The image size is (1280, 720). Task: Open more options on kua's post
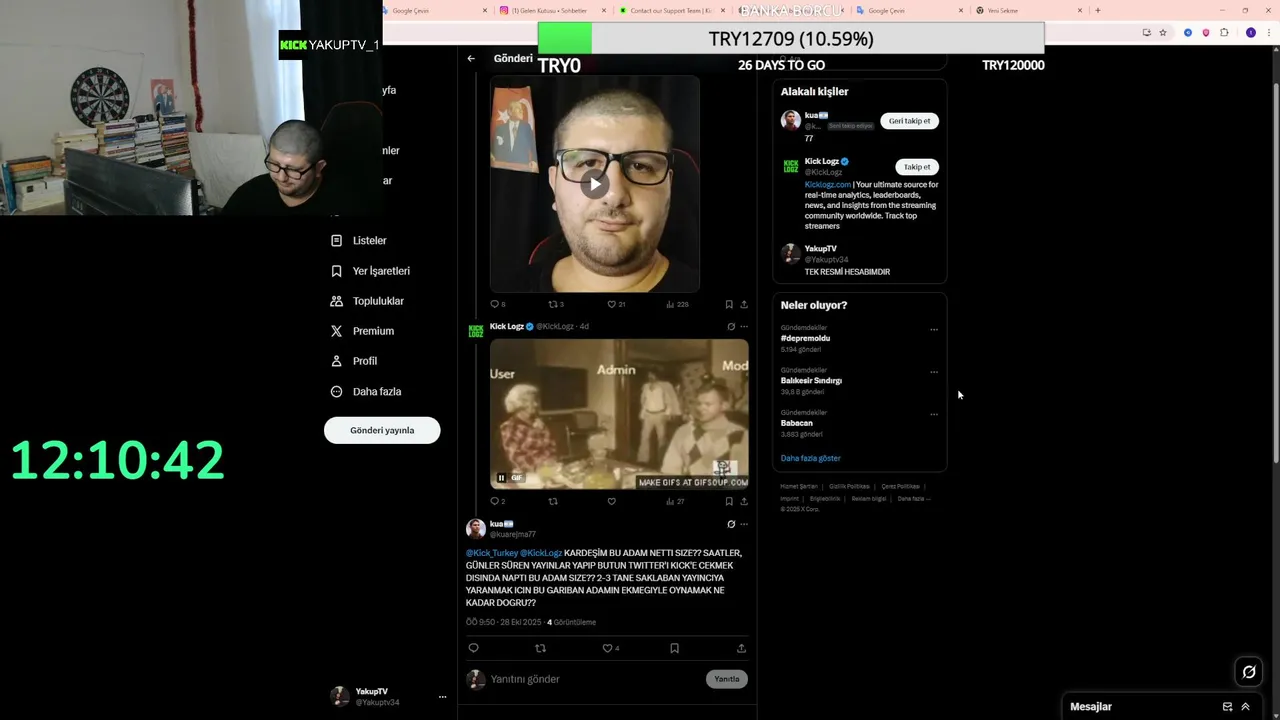[743, 524]
